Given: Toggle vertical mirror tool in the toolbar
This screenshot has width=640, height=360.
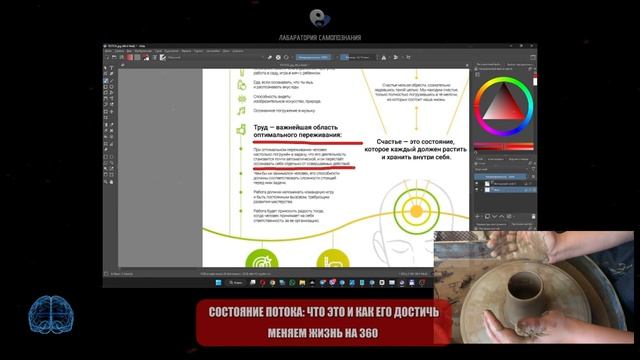Looking at the screenshot, I should (396, 58).
